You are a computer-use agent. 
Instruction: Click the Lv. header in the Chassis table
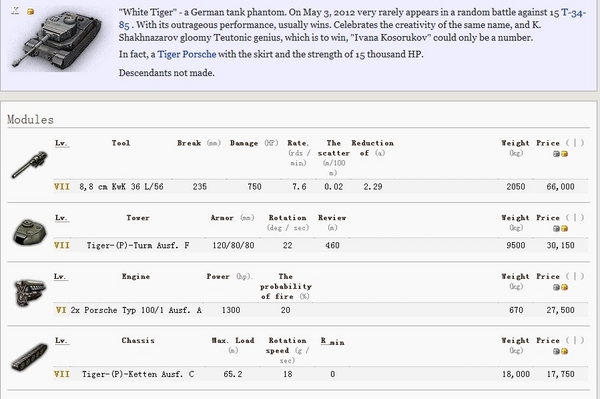[61, 340]
